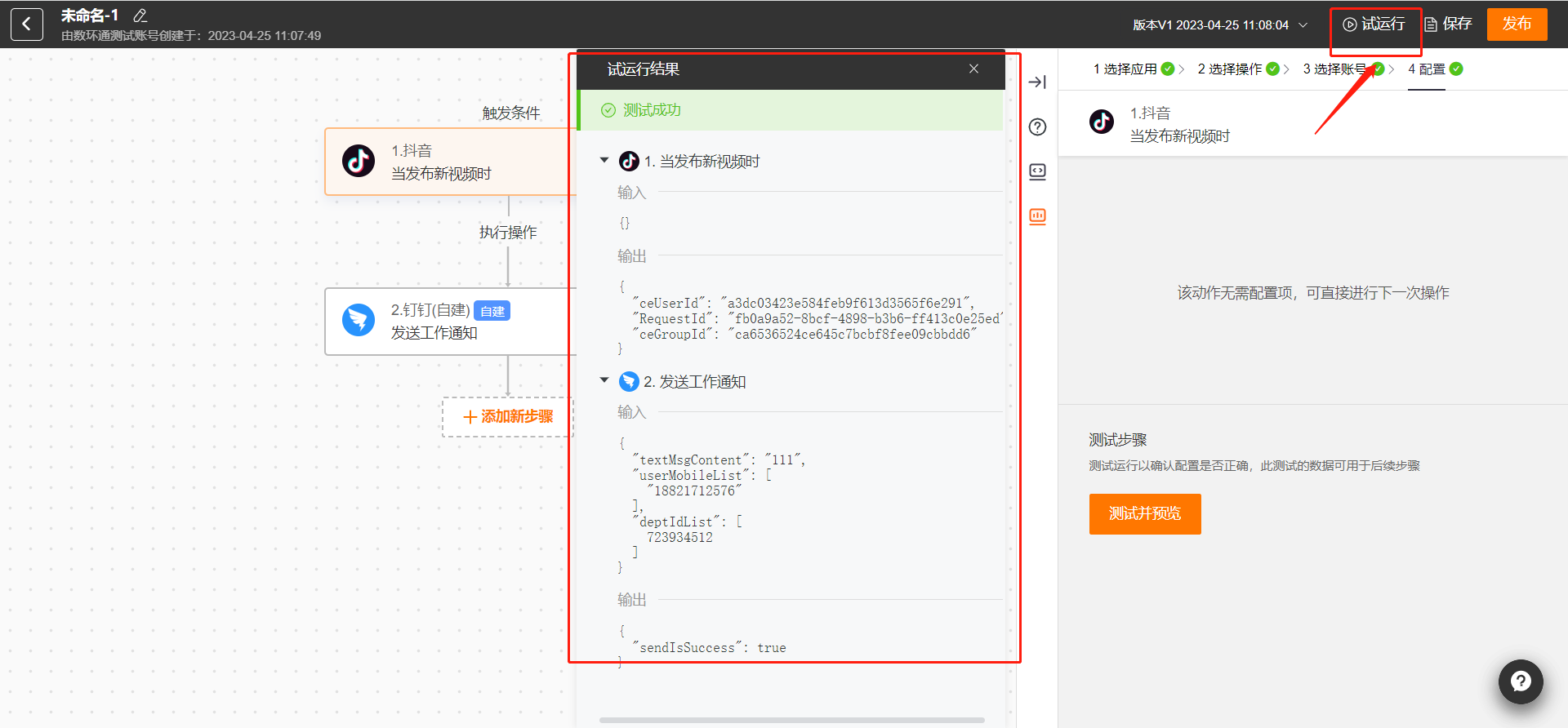The width and height of the screenshot is (1568, 728).
Task: Click the orange Publish button
Action: pyautogui.click(x=1517, y=24)
